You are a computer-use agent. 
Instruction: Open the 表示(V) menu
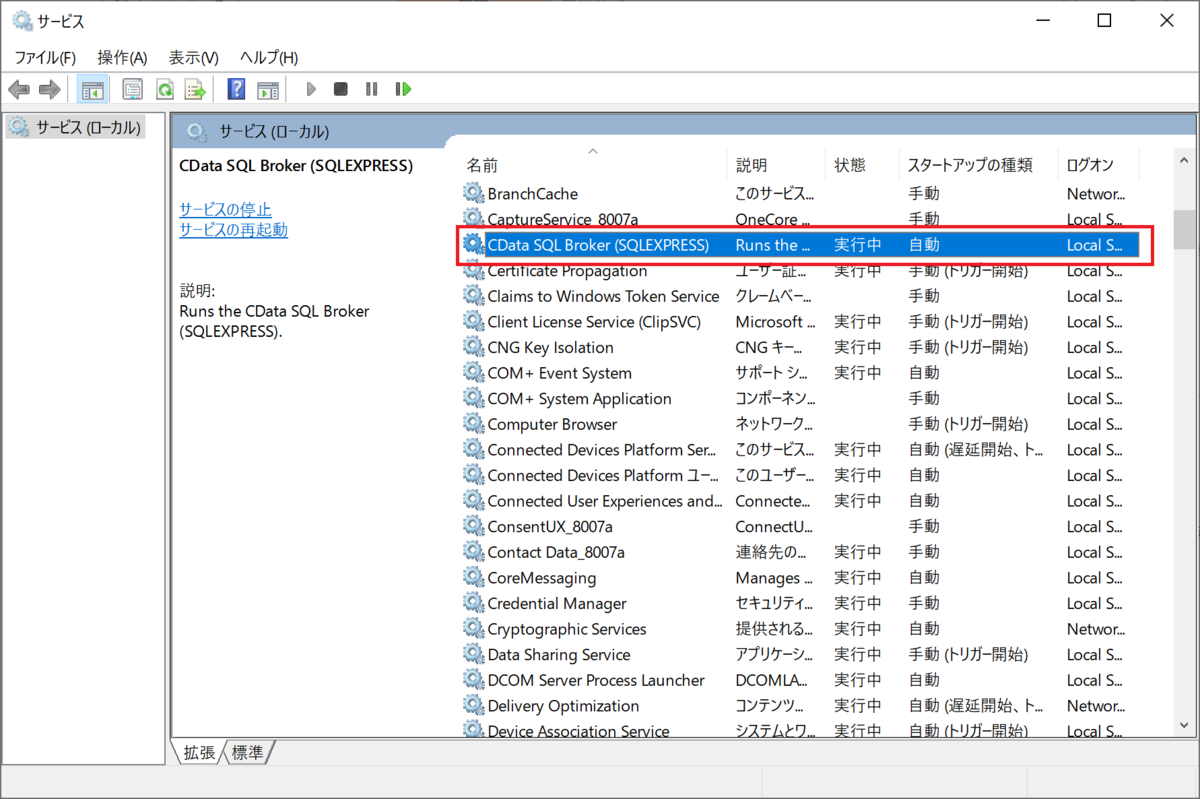coord(193,58)
